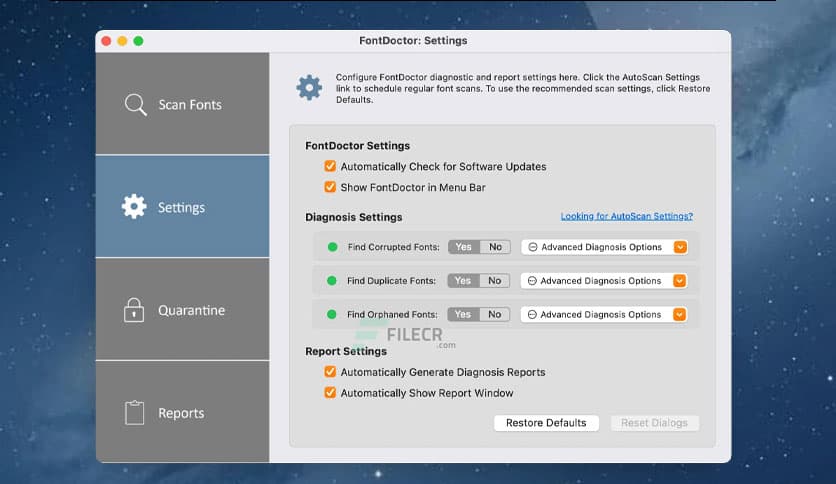Open the Quarantine tab label
This screenshot has height=484, width=836.
click(x=191, y=310)
